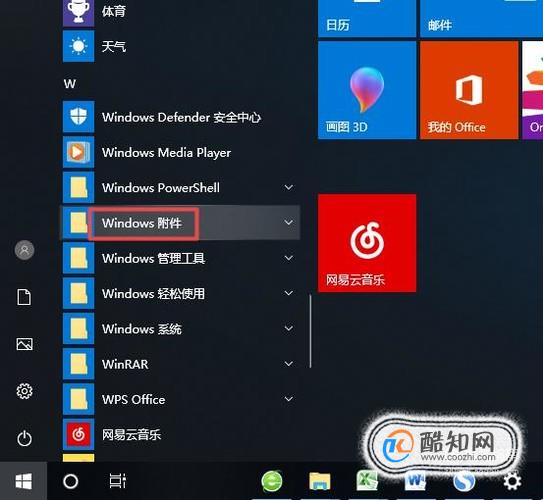
Task: Click the WPS Office folder icon
Action: [78, 399]
